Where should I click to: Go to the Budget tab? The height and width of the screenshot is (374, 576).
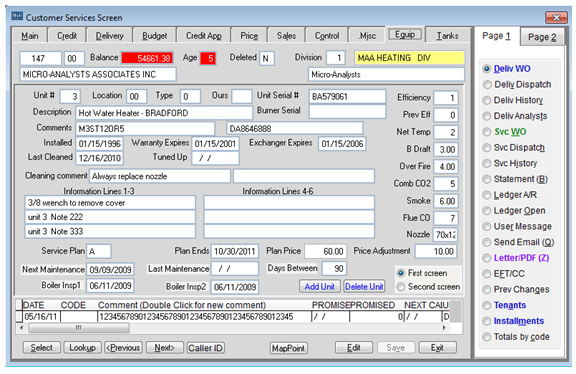tap(155, 36)
